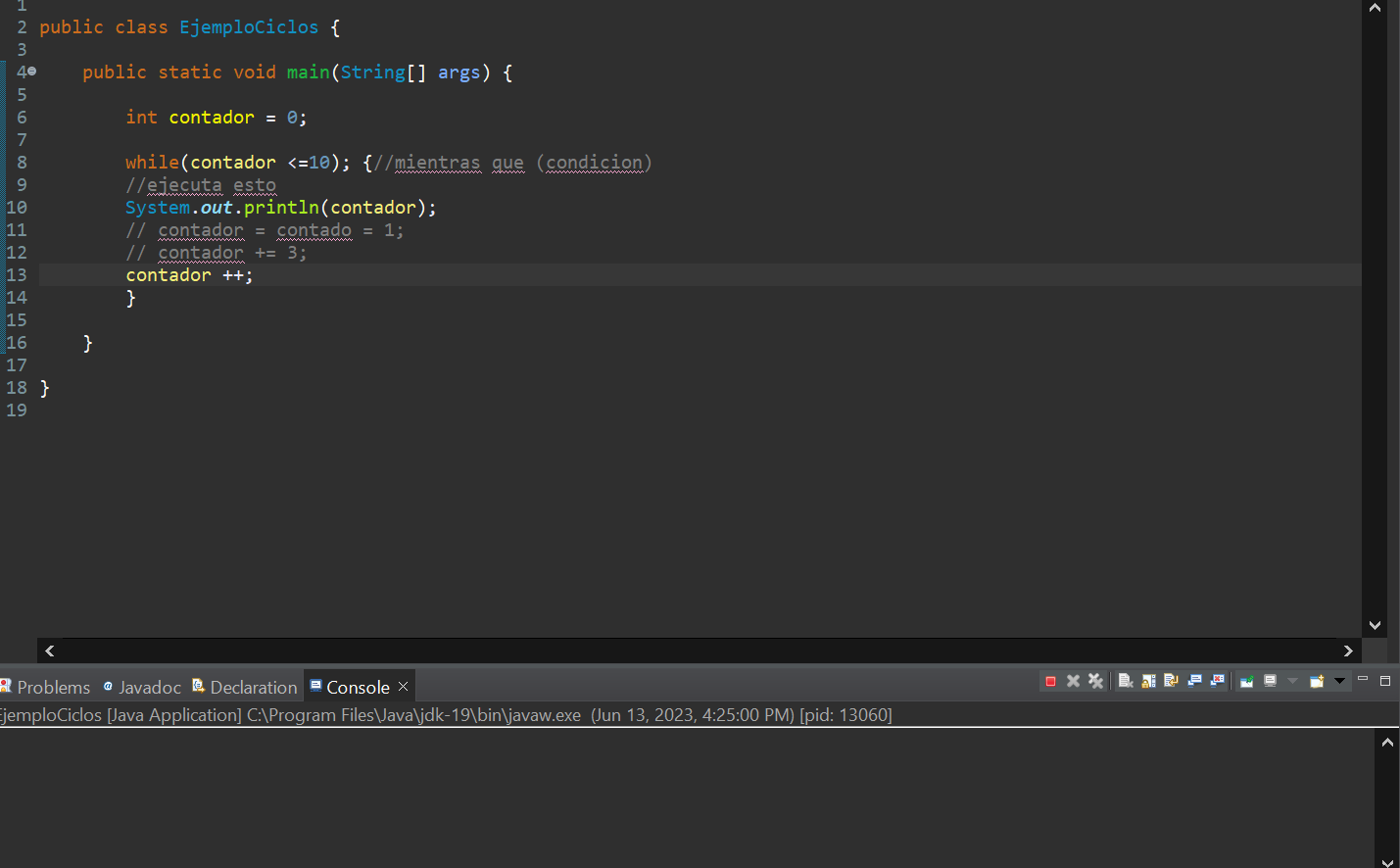Viewport: 1400px width, 868px height.
Task: Close the Console tab with its X
Action: (x=403, y=687)
